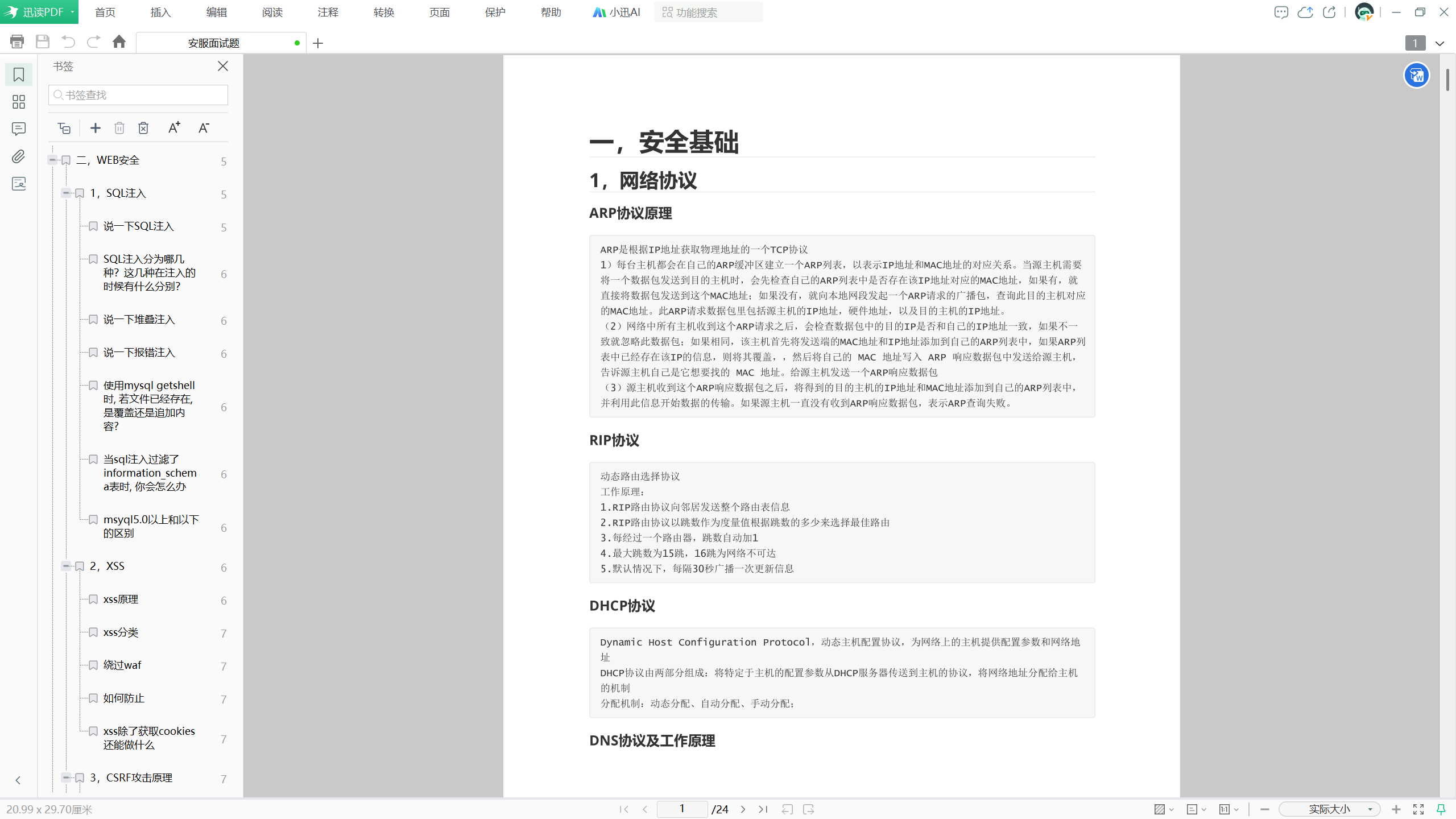
Task: Open the 转换 menu
Action: [383, 13]
